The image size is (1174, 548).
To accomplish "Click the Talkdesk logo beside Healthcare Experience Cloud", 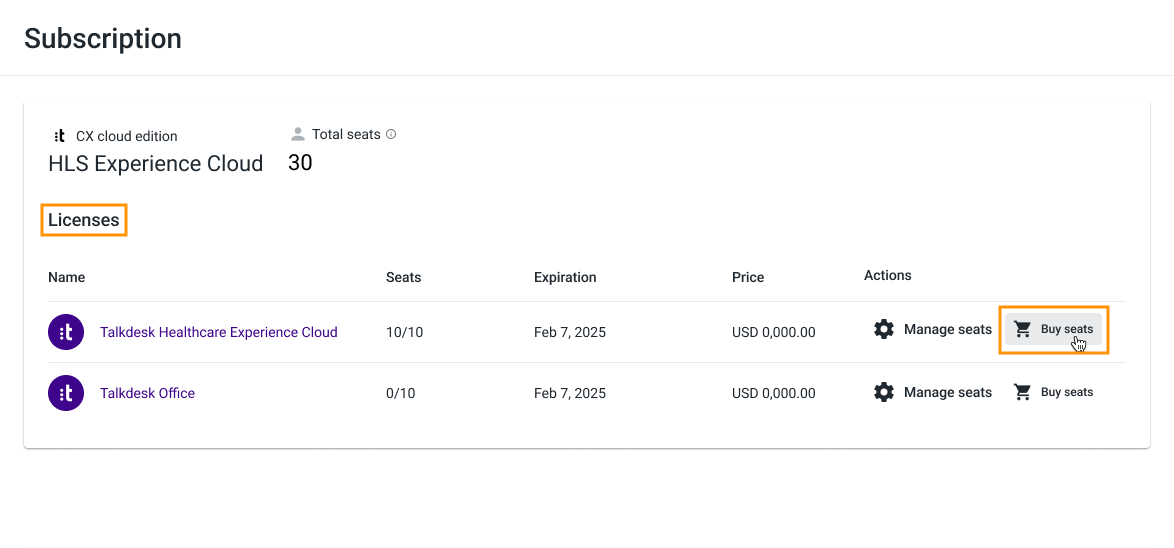I will (66, 332).
